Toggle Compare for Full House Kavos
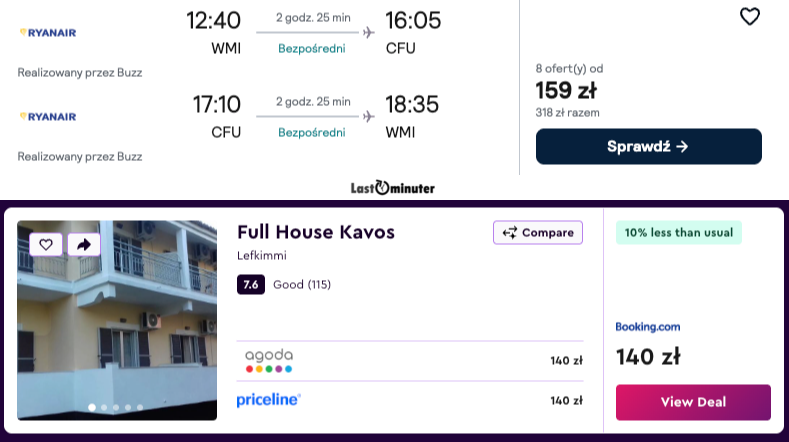789x442 pixels. (x=537, y=233)
